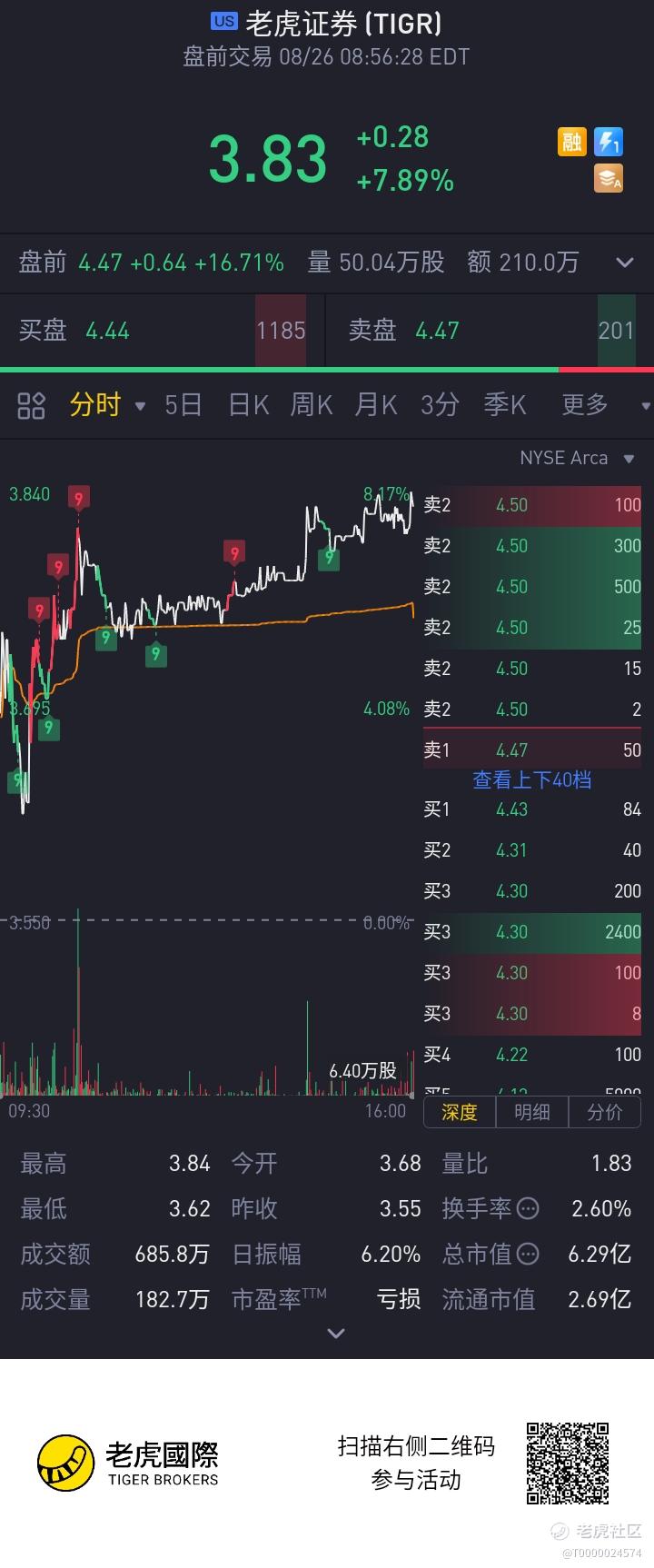
Task: Open 查看上下40档 link
Action: pyautogui.click(x=532, y=779)
